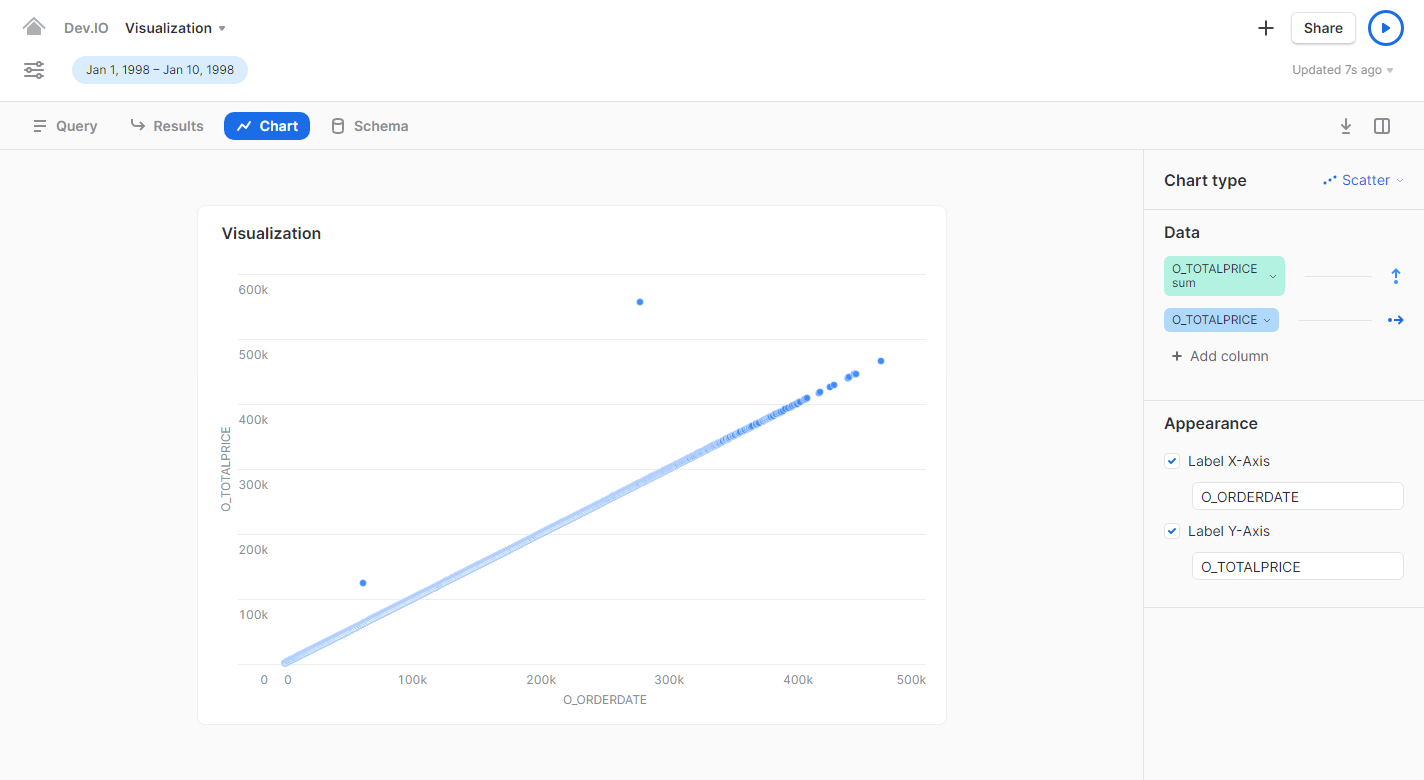Open the filters sliders icon
1424x780 pixels.
(x=34, y=70)
